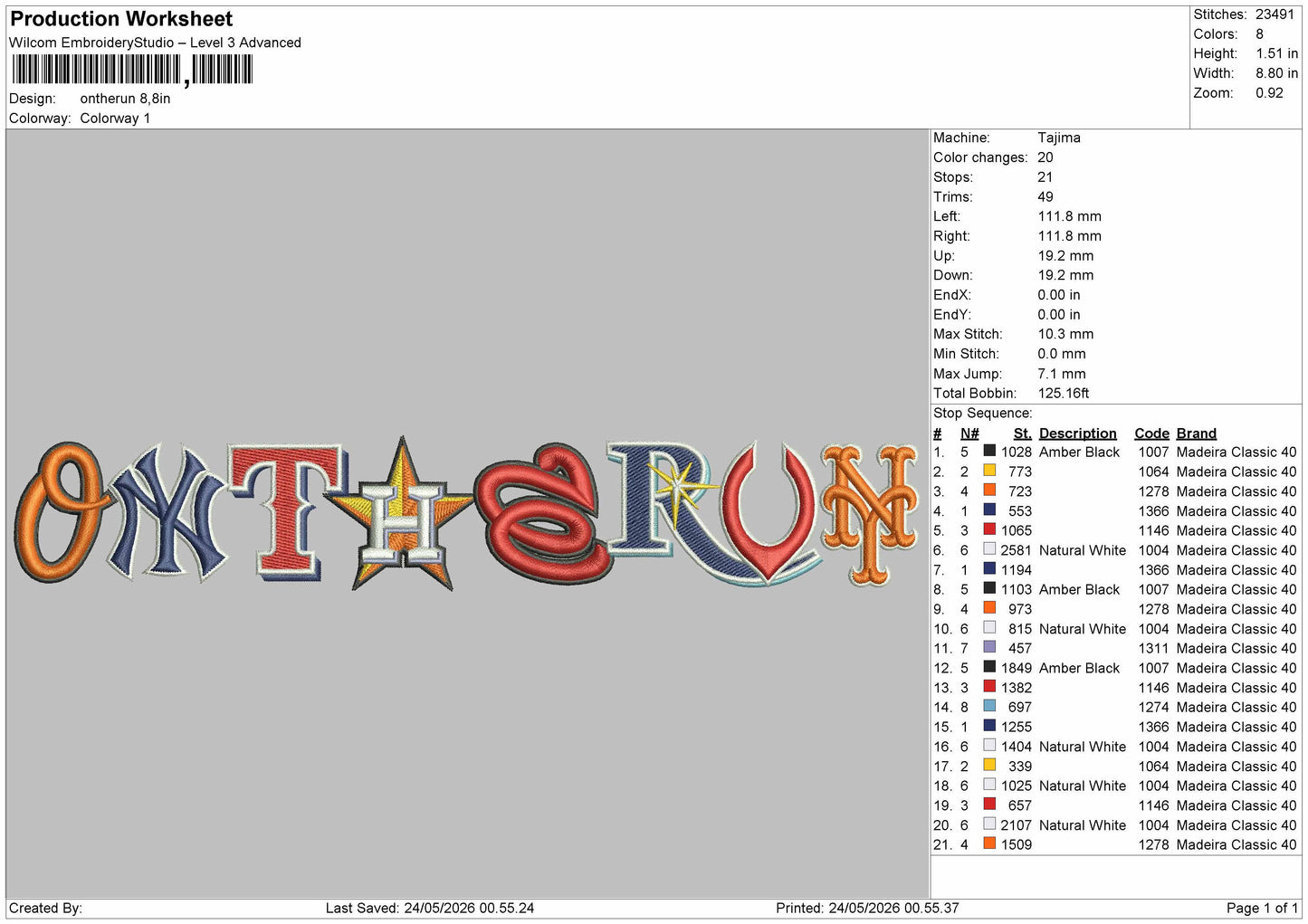Image resolution: width=1308 pixels, height=924 pixels.
Task: Click the orange swatch beside stitch count 723
Action: pos(989,491)
